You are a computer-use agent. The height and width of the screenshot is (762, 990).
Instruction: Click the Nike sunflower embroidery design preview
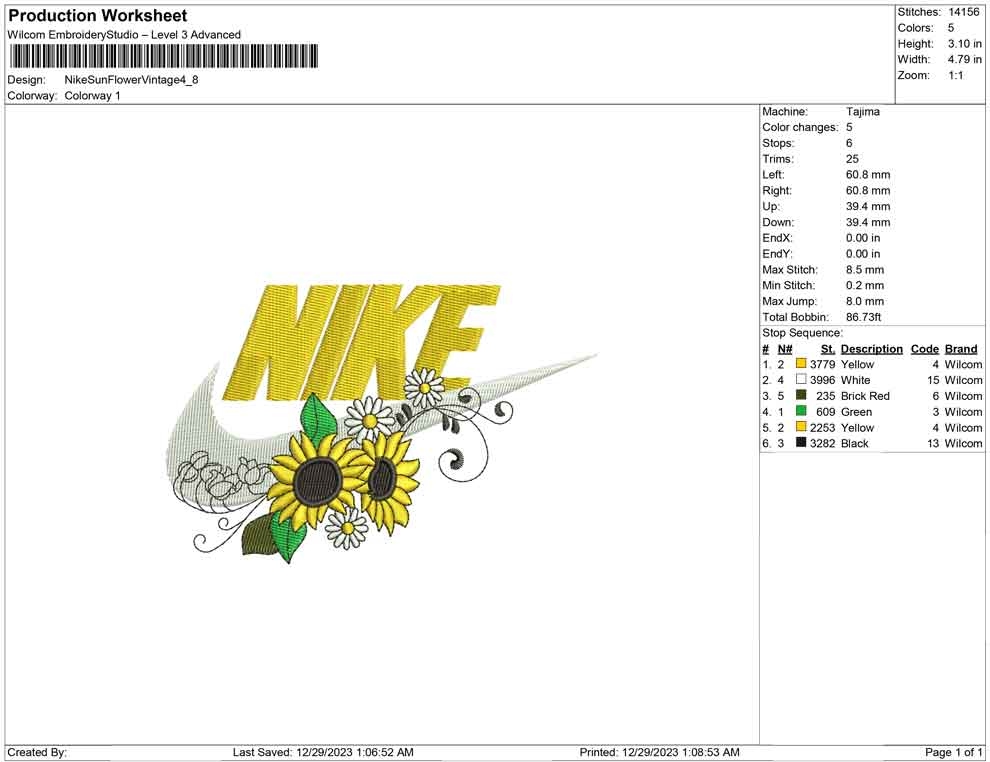tap(381, 423)
